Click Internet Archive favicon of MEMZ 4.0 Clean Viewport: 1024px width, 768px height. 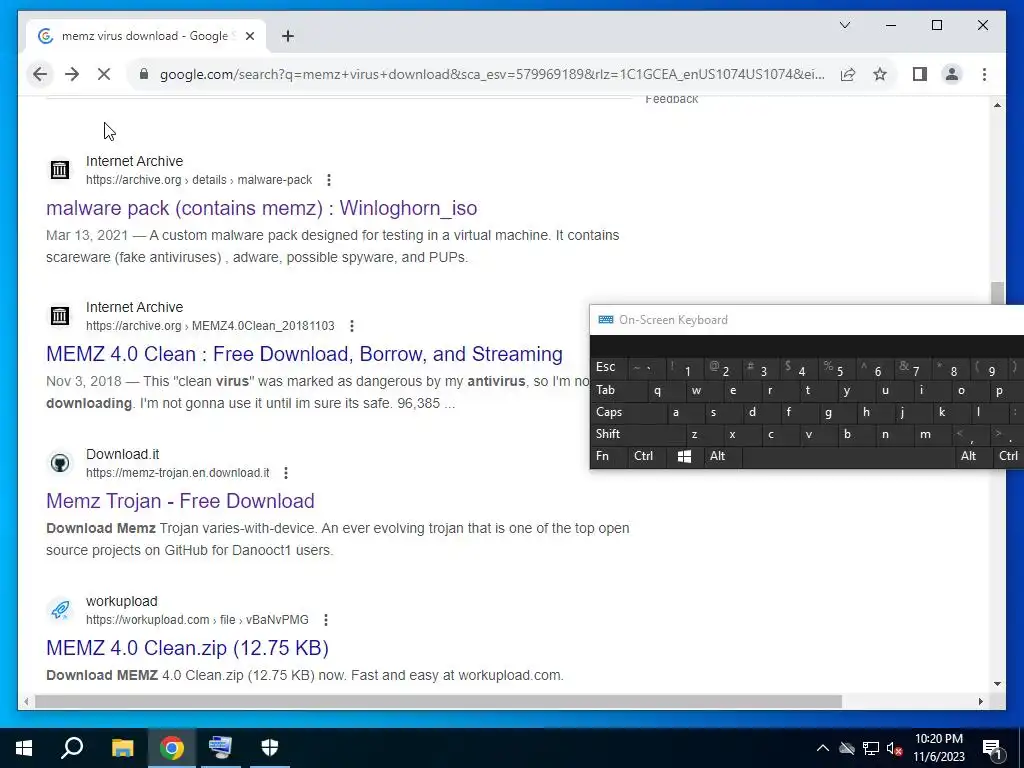tap(59, 316)
